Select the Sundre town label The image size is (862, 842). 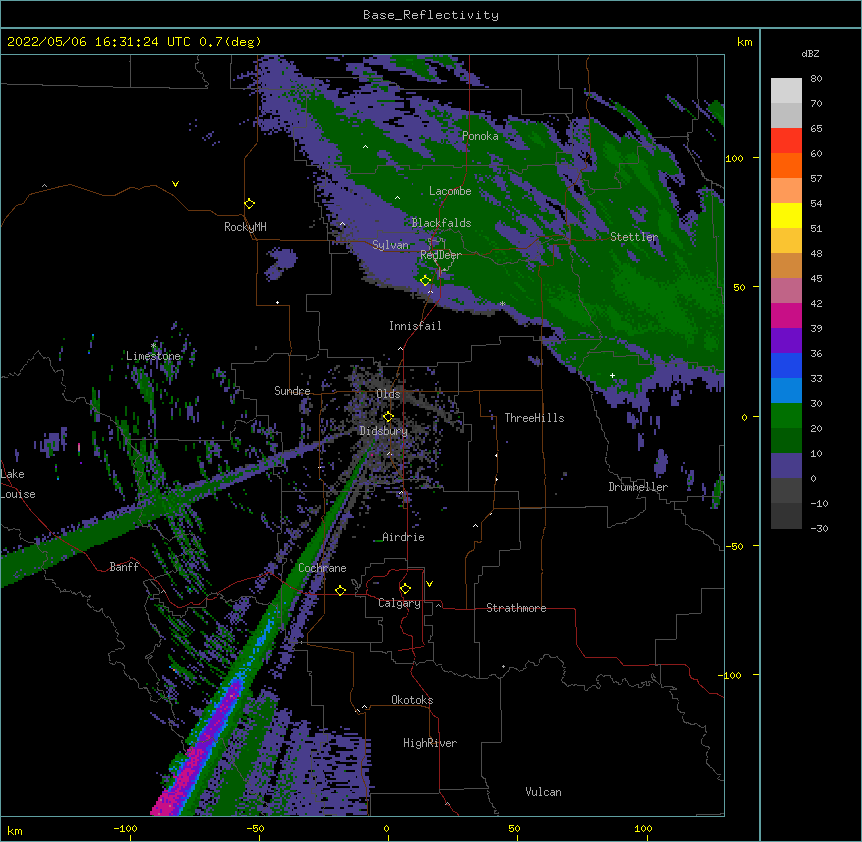(x=292, y=391)
